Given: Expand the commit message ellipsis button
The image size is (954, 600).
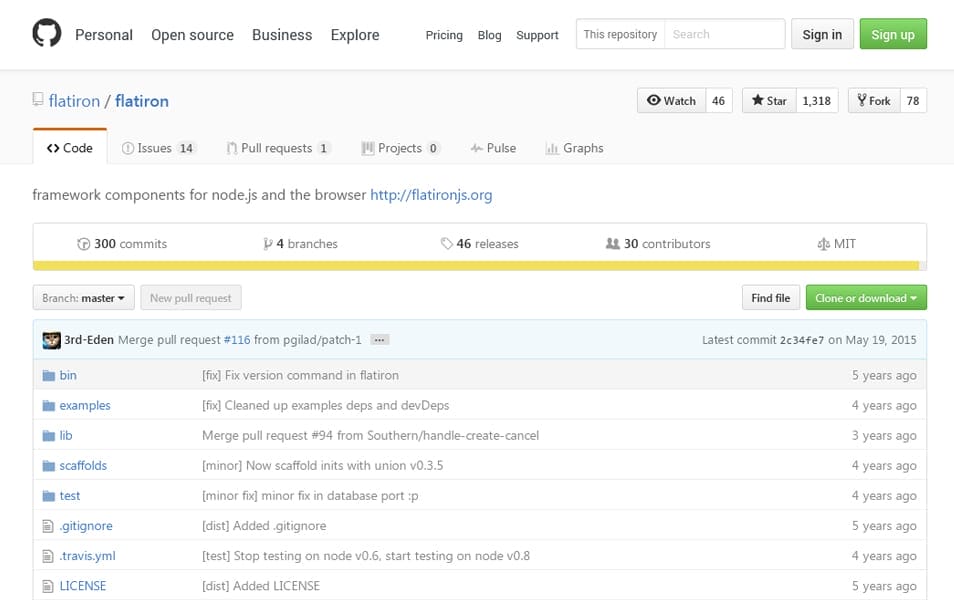Looking at the screenshot, I should click(379, 340).
